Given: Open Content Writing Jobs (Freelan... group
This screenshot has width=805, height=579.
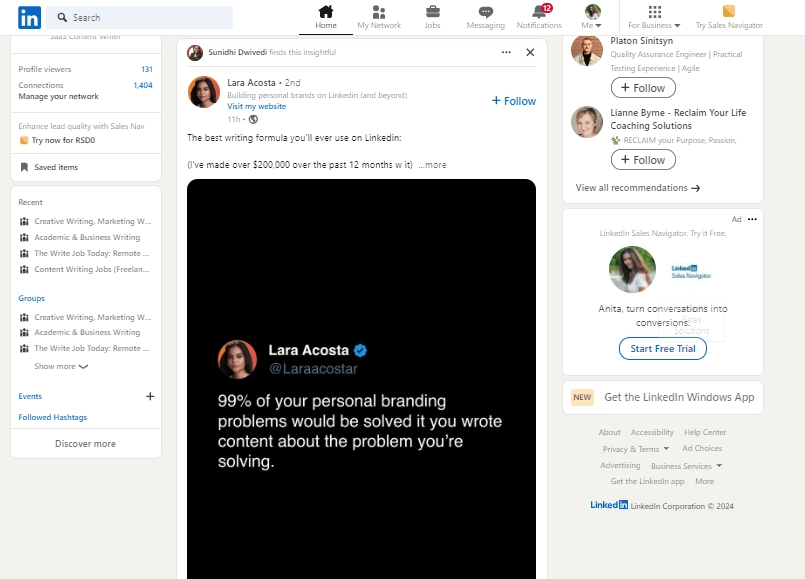Looking at the screenshot, I should pos(91,269).
